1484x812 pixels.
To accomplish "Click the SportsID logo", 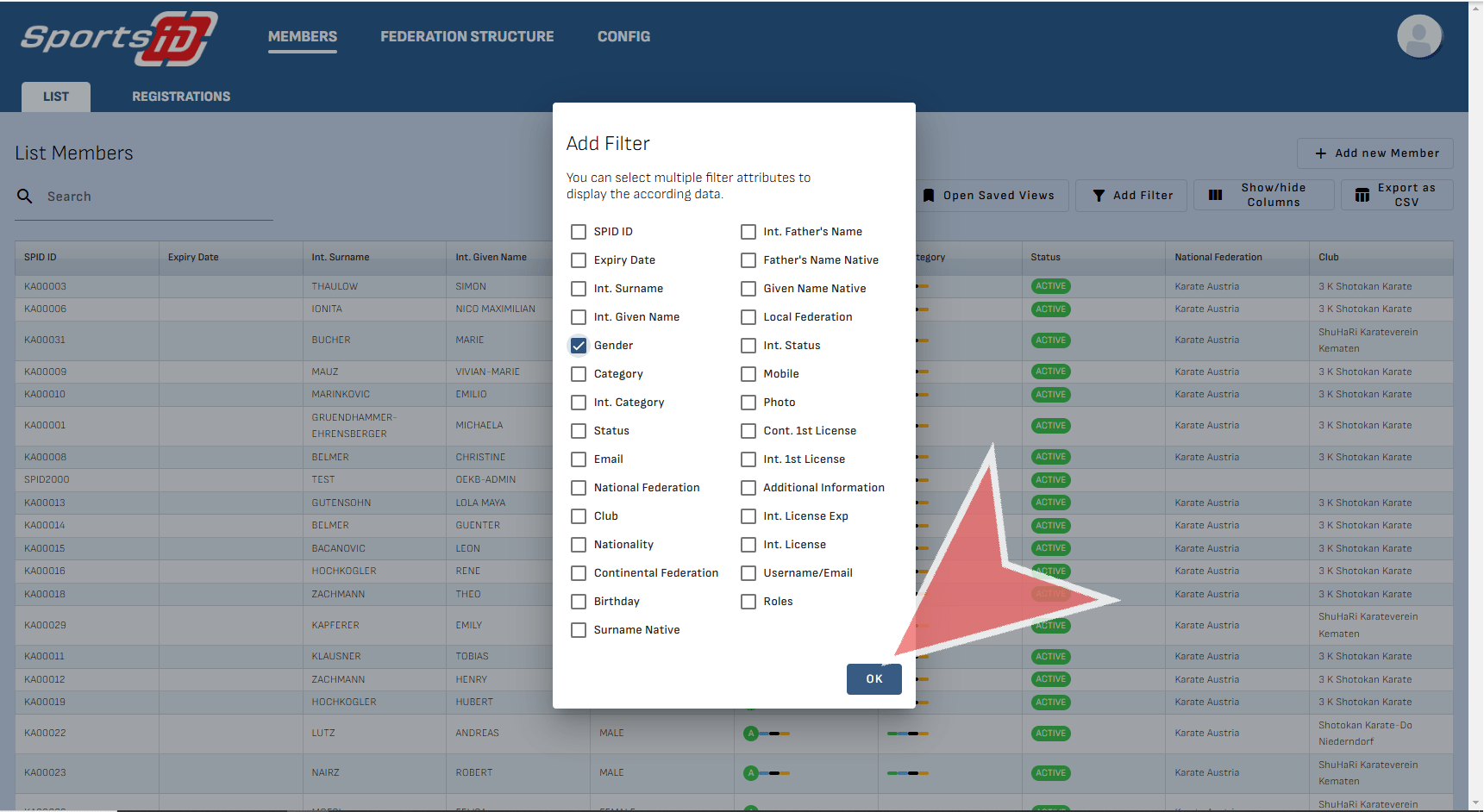I will pyautogui.click(x=119, y=39).
